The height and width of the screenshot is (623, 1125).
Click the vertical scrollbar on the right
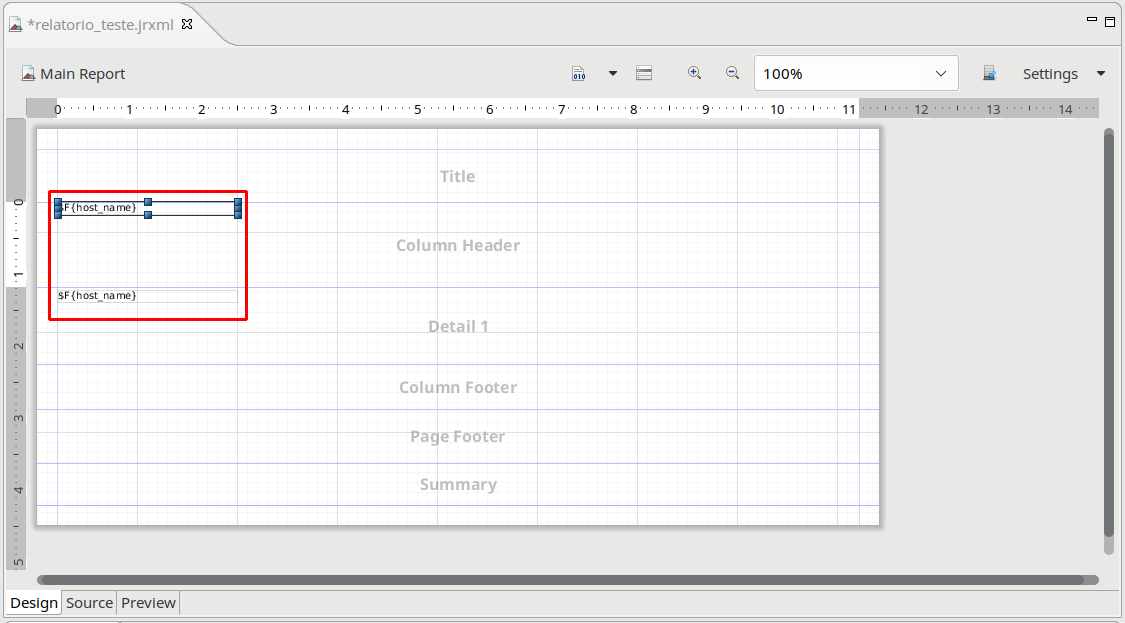(1108, 330)
